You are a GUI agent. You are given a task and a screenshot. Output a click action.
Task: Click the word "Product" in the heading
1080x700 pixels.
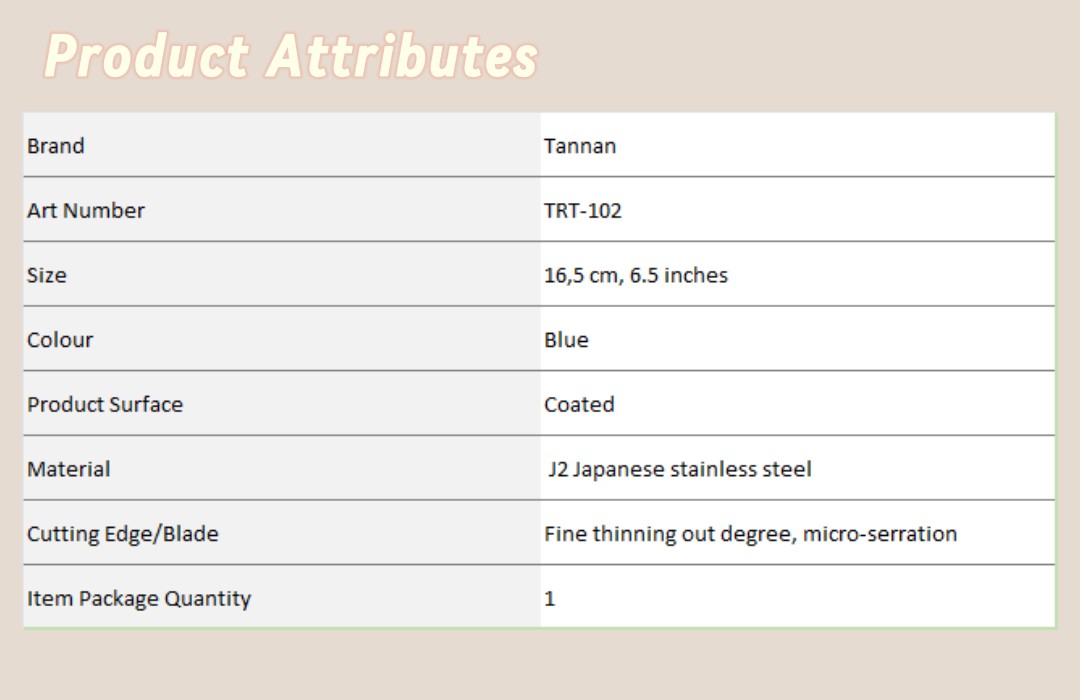[146, 57]
